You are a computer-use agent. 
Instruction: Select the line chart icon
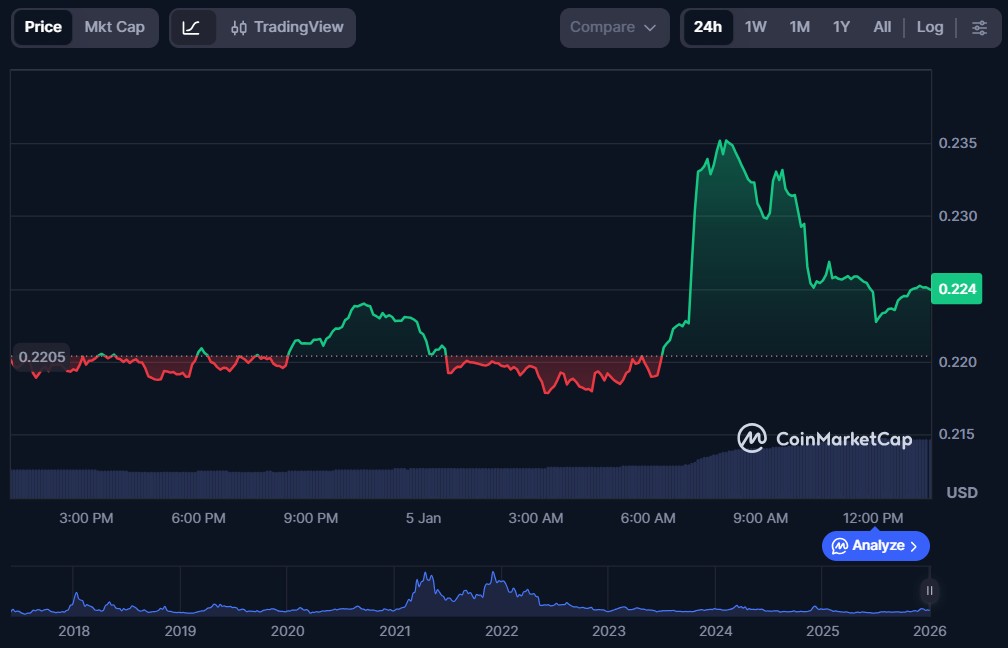(x=192, y=27)
